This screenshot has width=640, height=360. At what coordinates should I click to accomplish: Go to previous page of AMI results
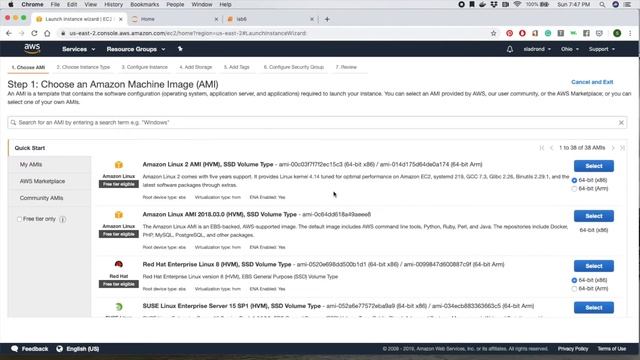click(551, 148)
